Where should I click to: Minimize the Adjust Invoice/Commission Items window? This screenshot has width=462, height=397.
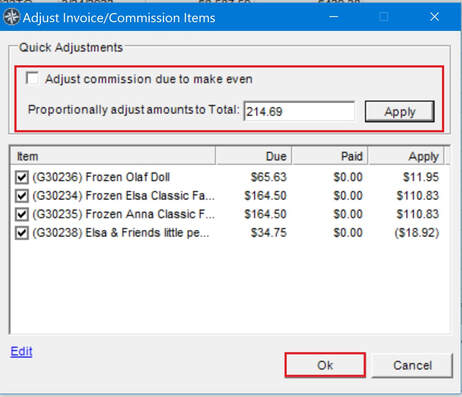334,17
